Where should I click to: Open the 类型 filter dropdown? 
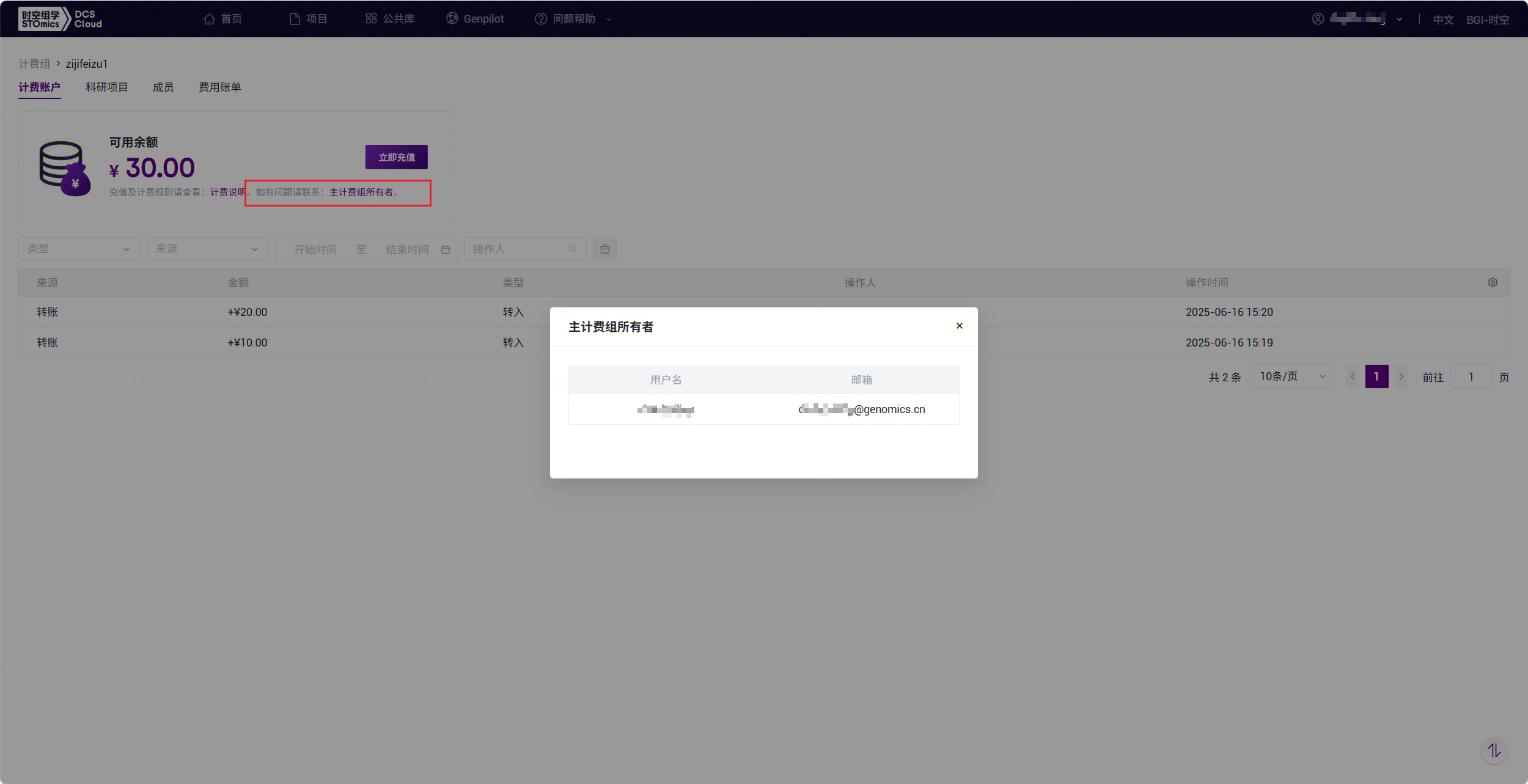[79, 249]
